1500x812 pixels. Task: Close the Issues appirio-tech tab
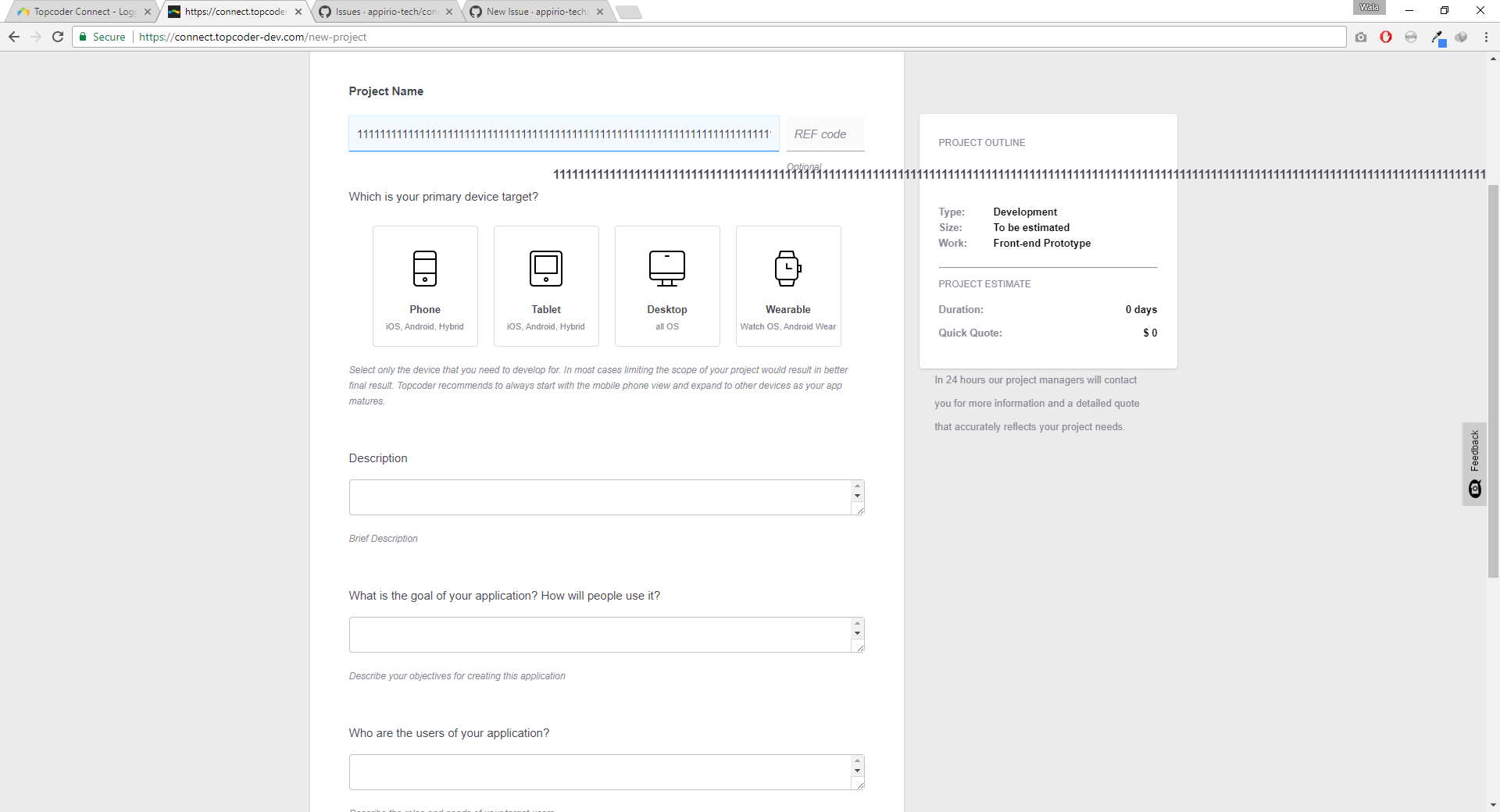449,12
